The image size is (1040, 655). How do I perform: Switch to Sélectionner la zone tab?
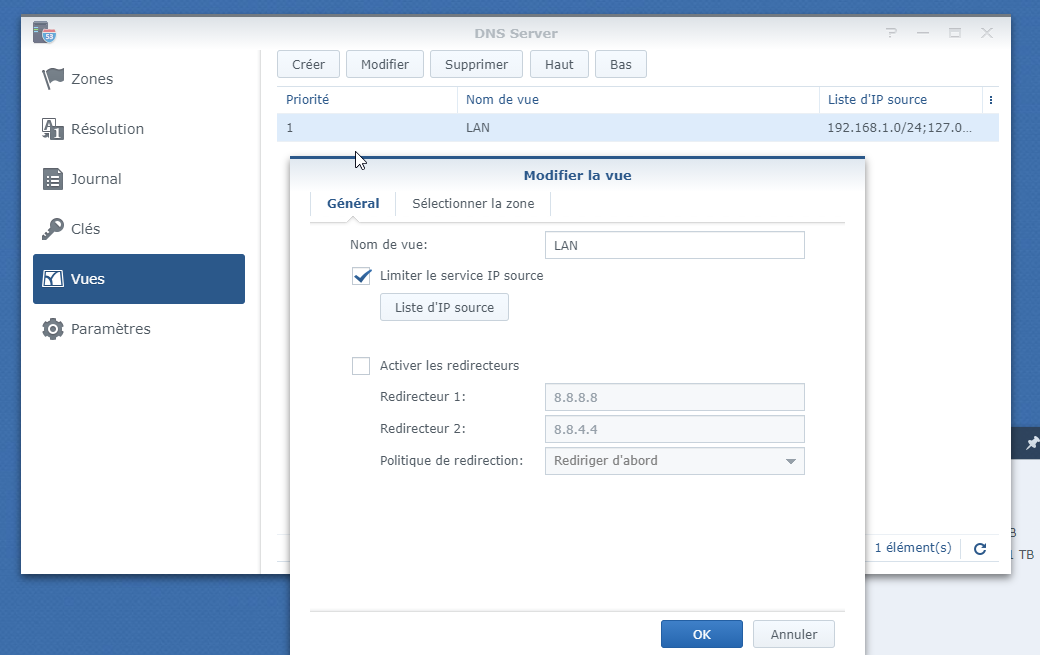[x=473, y=204]
